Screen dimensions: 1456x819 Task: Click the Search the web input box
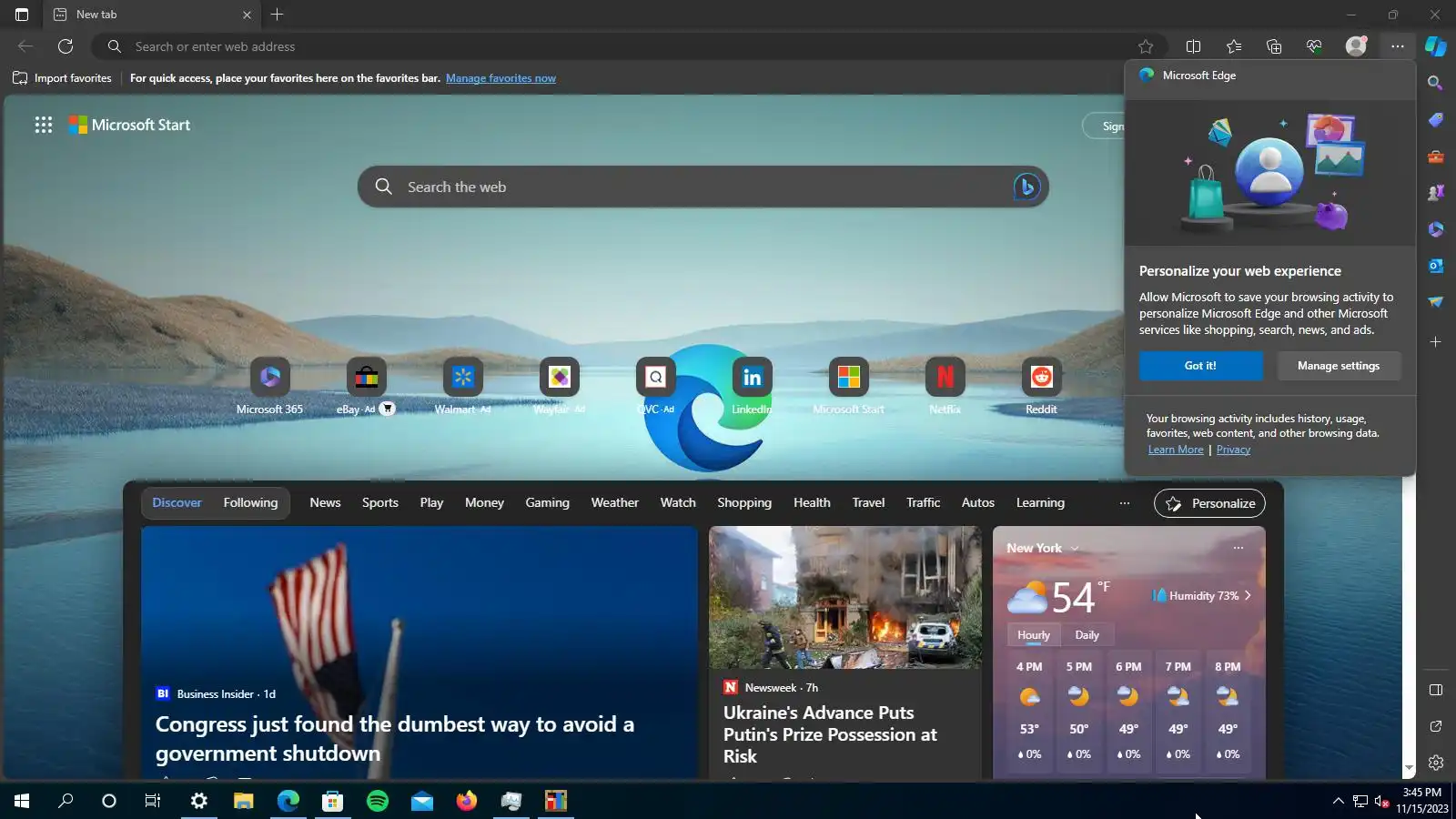[x=703, y=187]
